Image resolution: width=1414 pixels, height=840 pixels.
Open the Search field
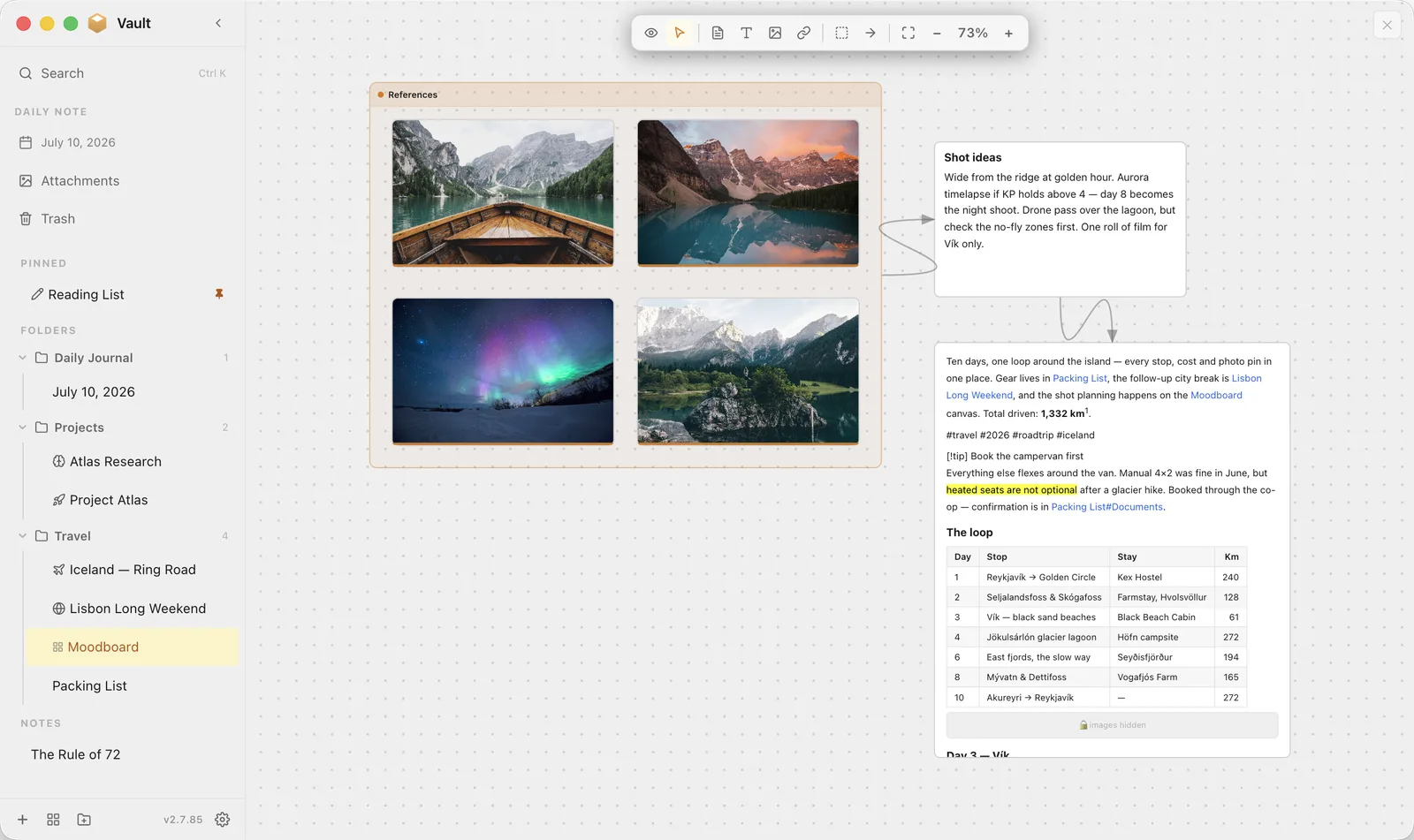(x=123, y=73)
